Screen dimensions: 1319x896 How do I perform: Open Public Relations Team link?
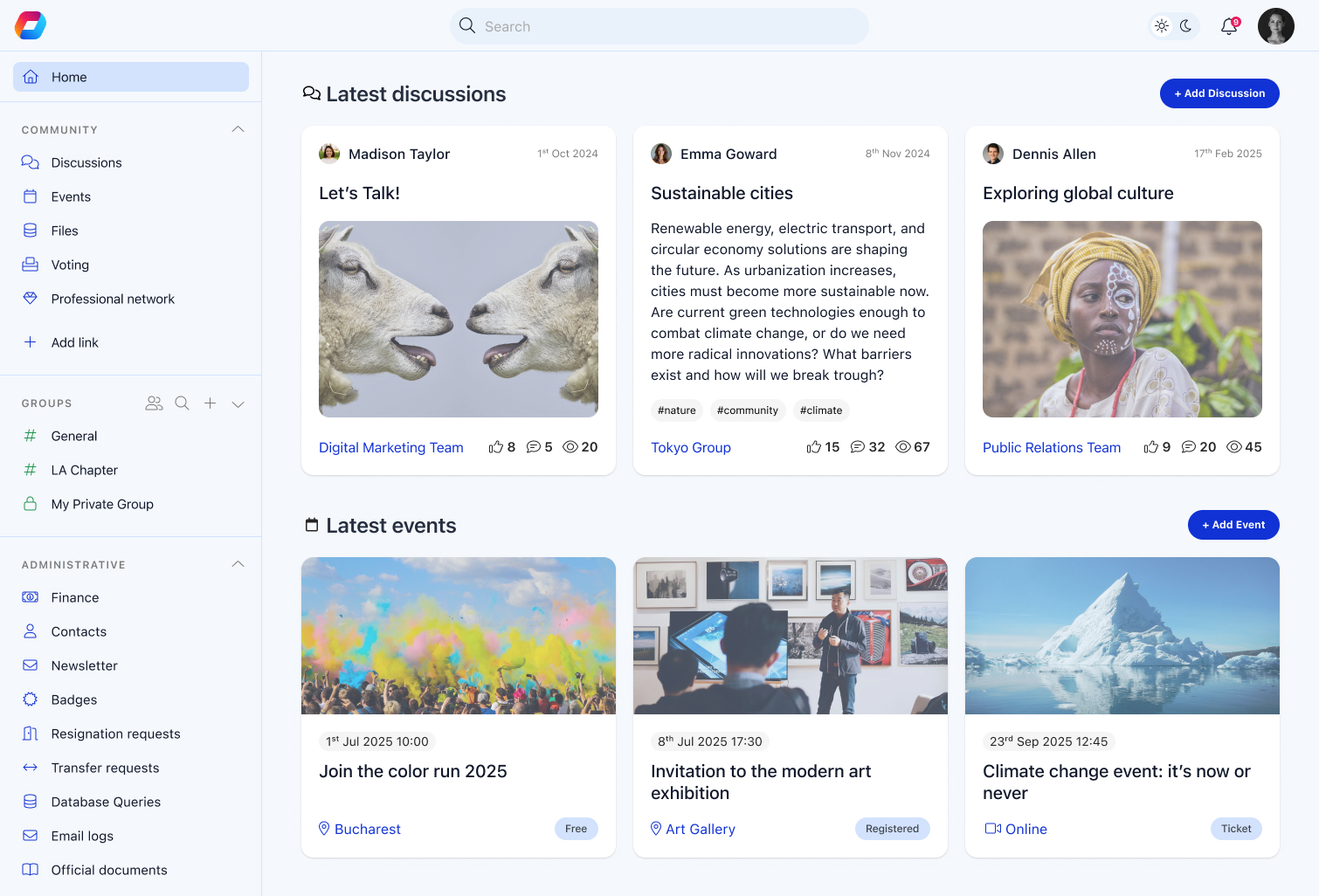click(1052, 447)
